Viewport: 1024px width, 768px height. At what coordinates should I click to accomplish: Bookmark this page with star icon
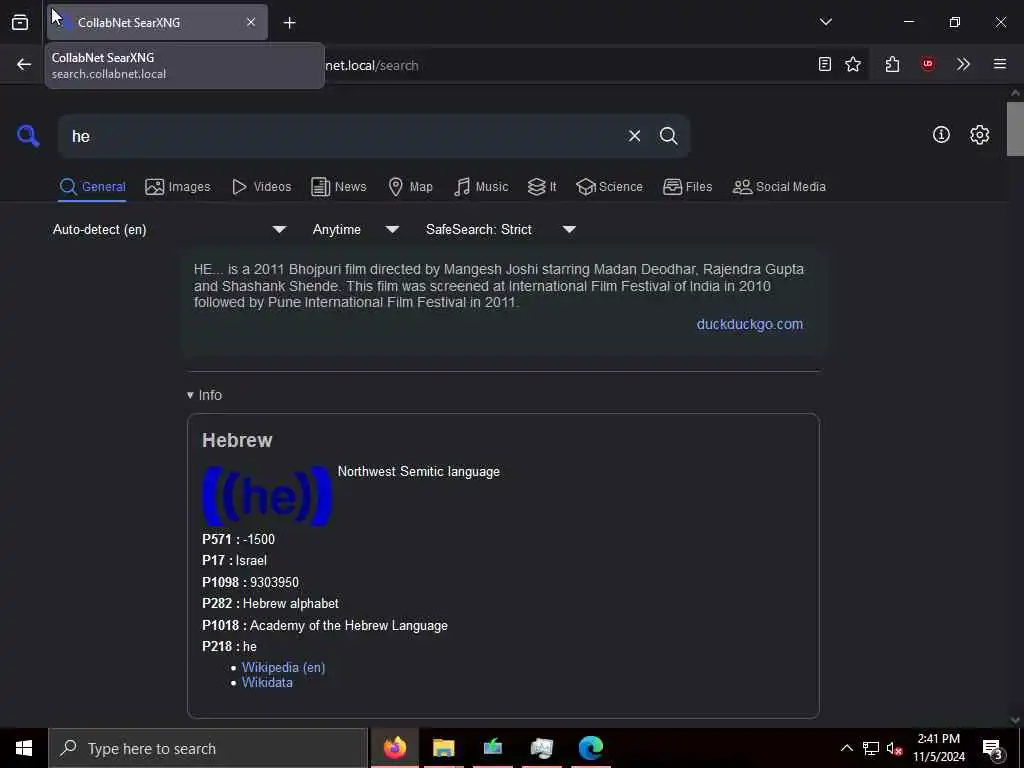[x=853, y=64]
